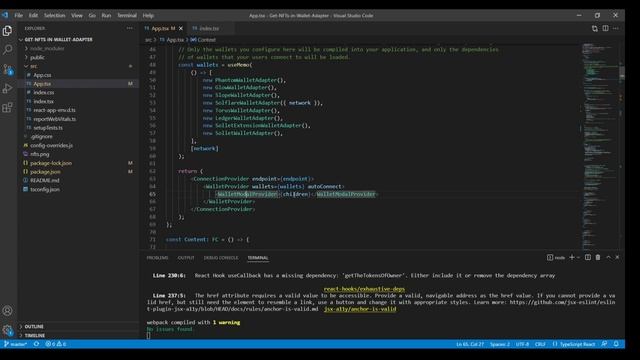Expand the Timeline section
This screenshot has height=360, width=640.
pos(35,336)
